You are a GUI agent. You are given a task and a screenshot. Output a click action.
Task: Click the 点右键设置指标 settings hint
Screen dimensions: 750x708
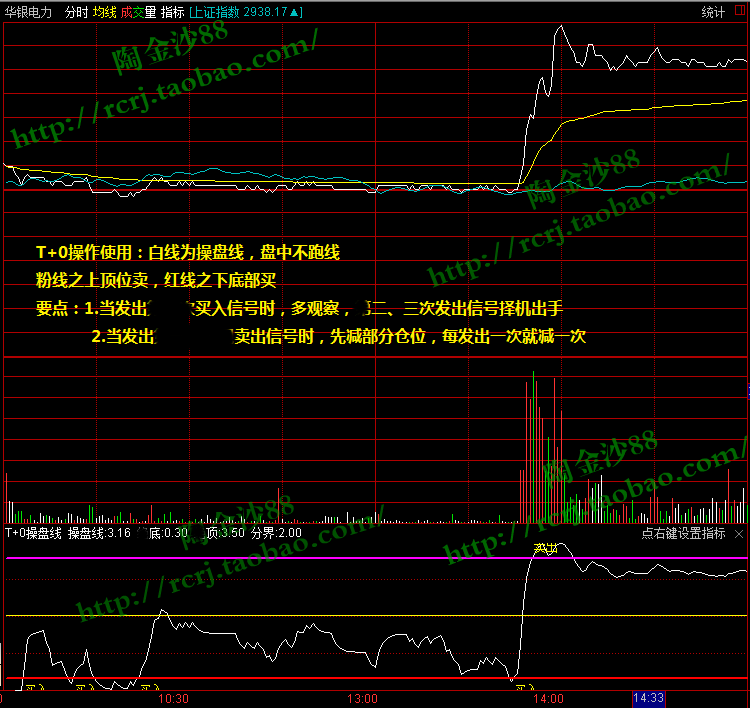683,534
